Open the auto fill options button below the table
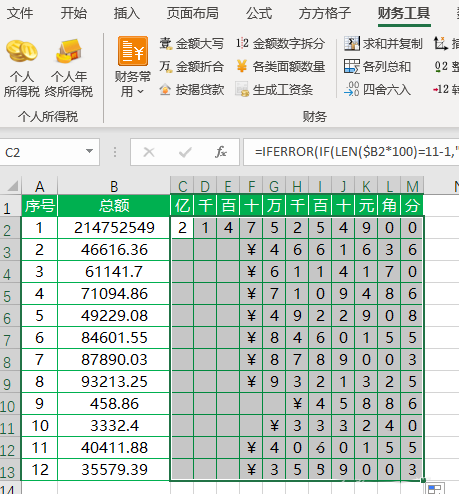Viewport: 459px width, 494px height. pyautogui.click(x=435, y=489)
